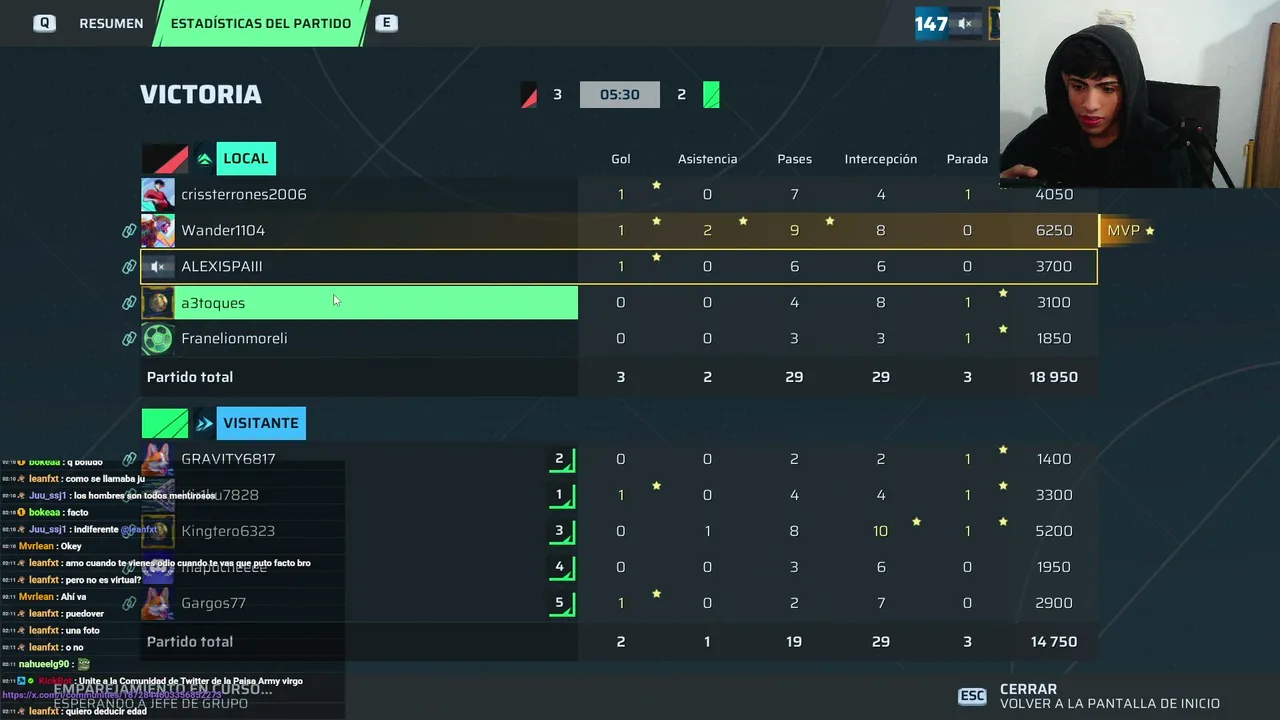This screenshot has width=1280, height=720.
Task: Select player name Wander1104
Action: click(223, 230)
